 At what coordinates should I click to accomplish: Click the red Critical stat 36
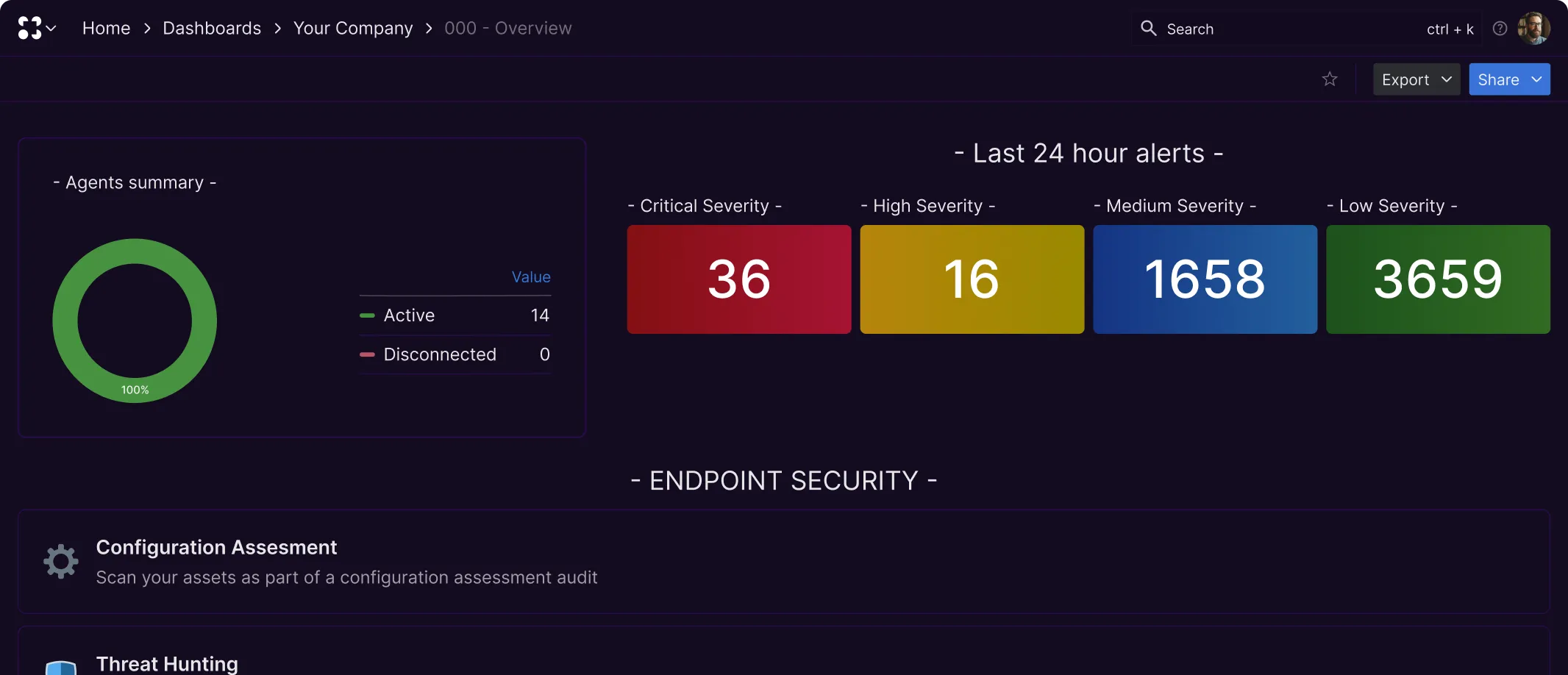pyautogui.click(x=739, y=279)
